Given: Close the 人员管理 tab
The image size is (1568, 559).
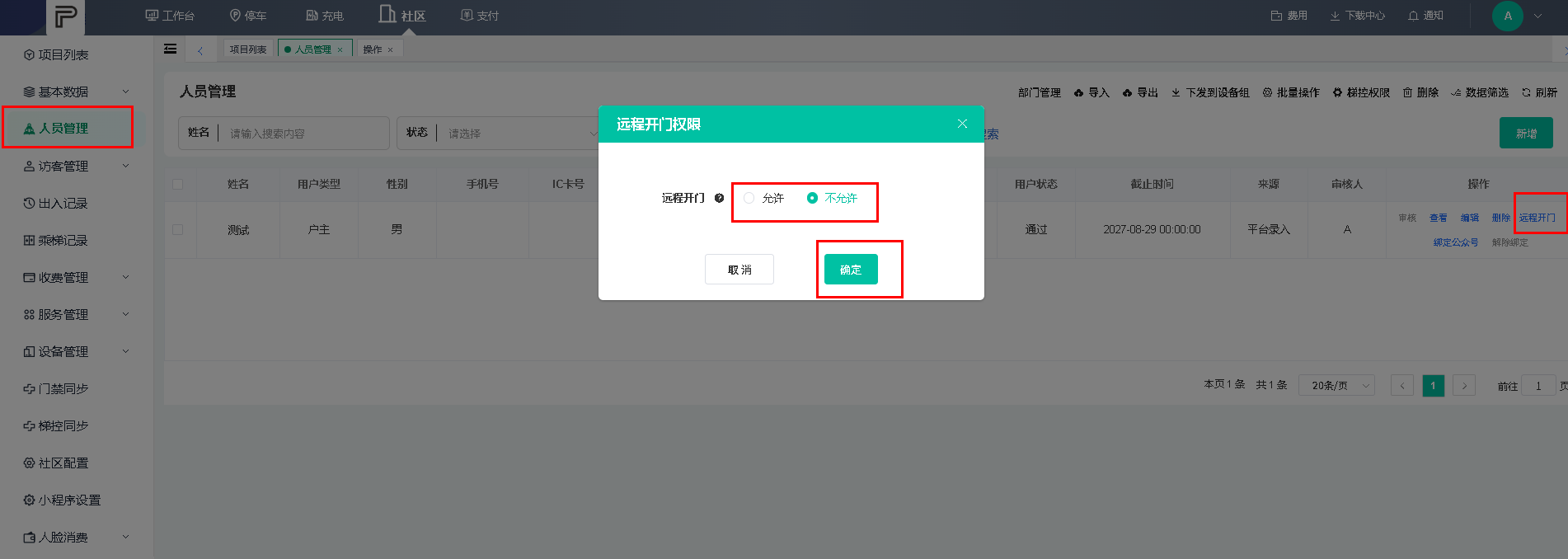Looking at the screenshot, I should pyautogui.click(x=340, y=50).
